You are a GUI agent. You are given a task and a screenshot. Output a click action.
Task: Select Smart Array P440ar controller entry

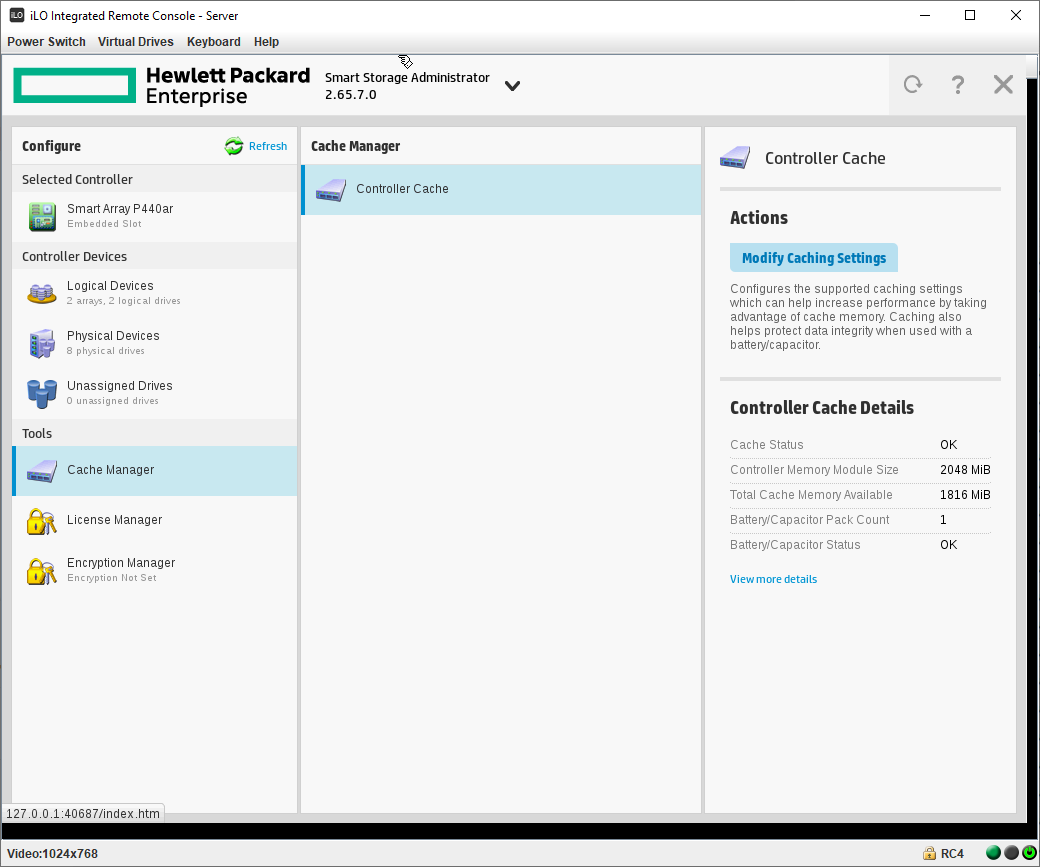point(155,216)
